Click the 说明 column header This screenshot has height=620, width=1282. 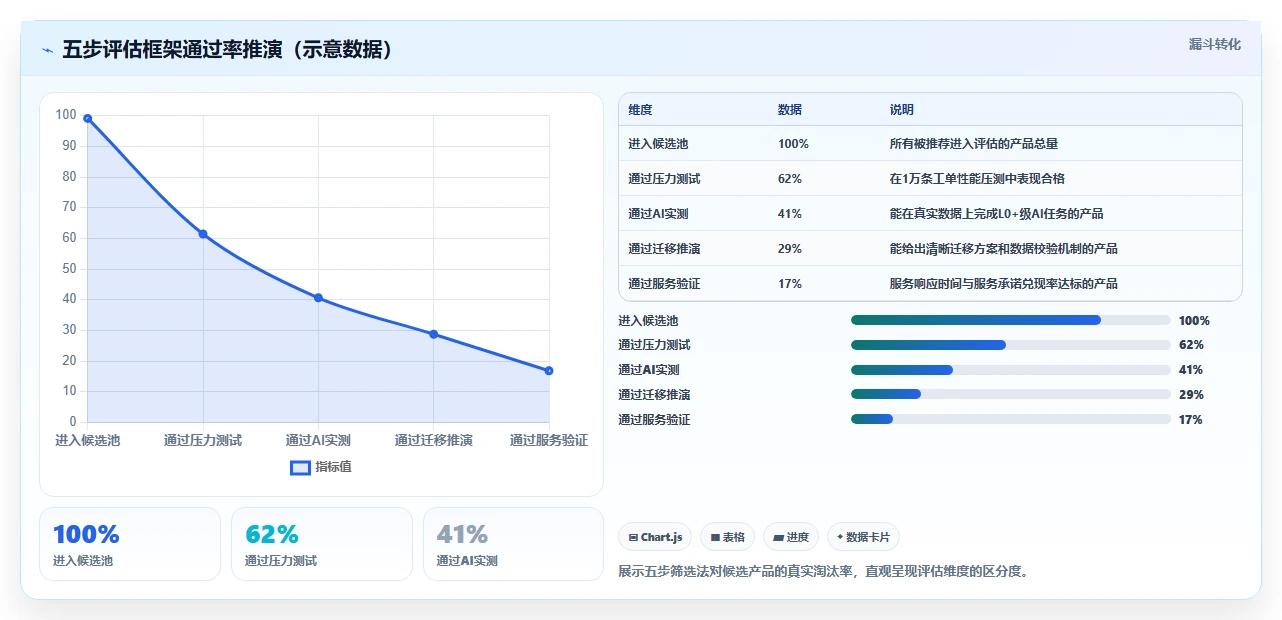tap(902, 110)
